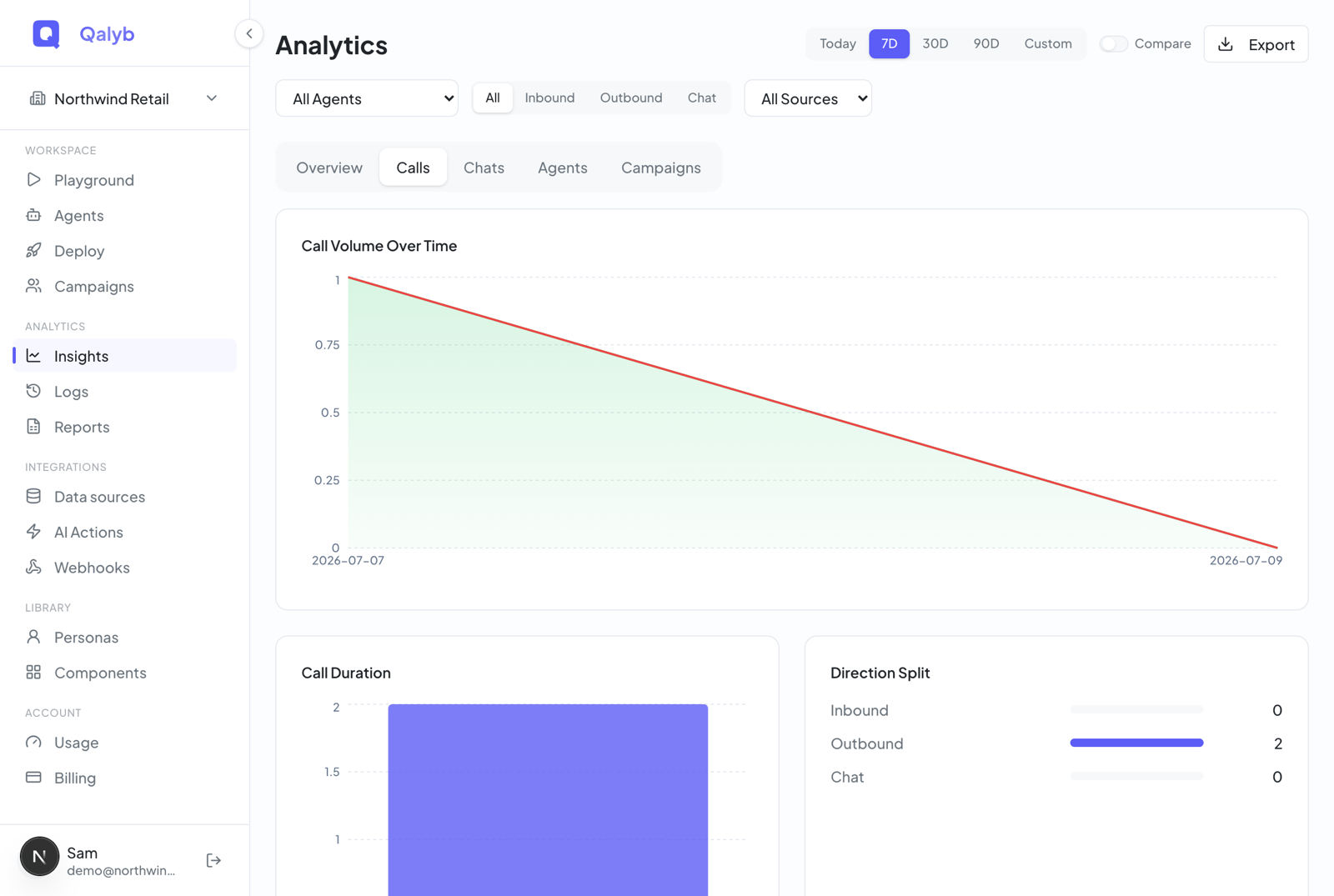Click the logout icon next to Sam
The width and height of the screenshot is (1334, 896).
point(213,860)
